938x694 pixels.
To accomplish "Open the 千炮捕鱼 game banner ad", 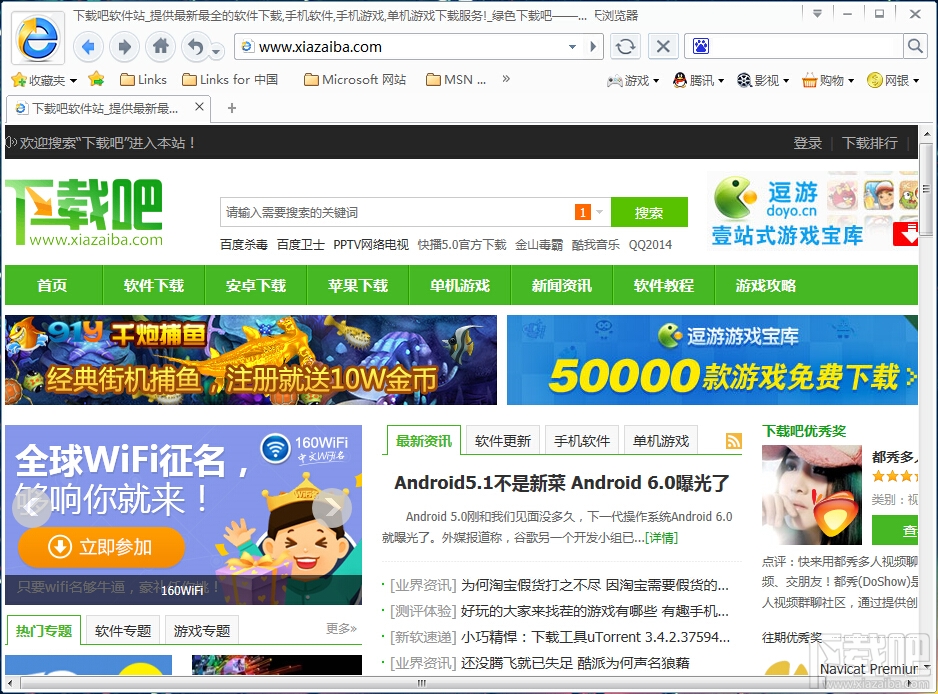I will (251, 360).
